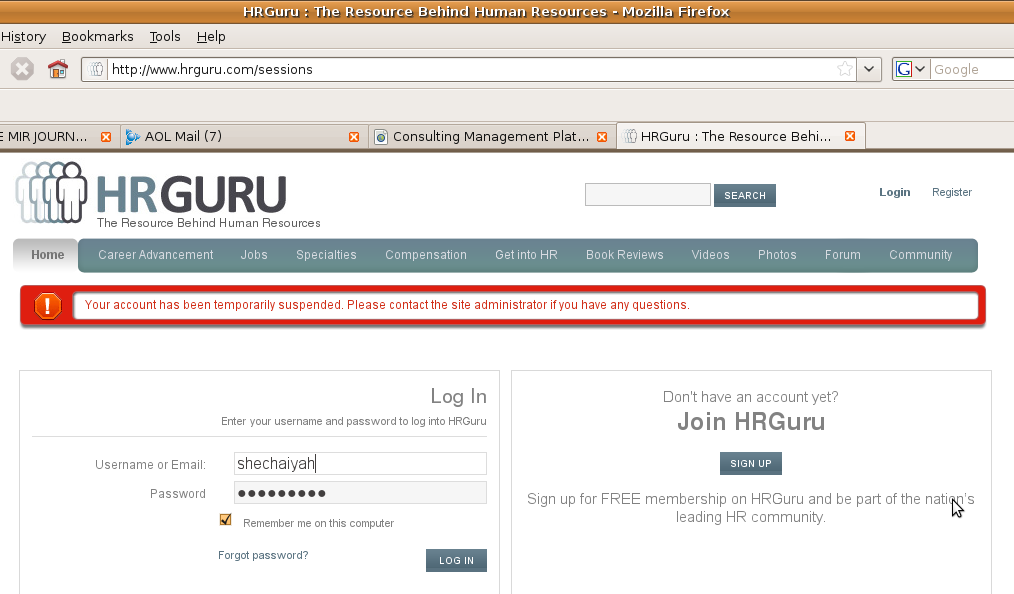Click the LOG IN button

click(457, 560)
